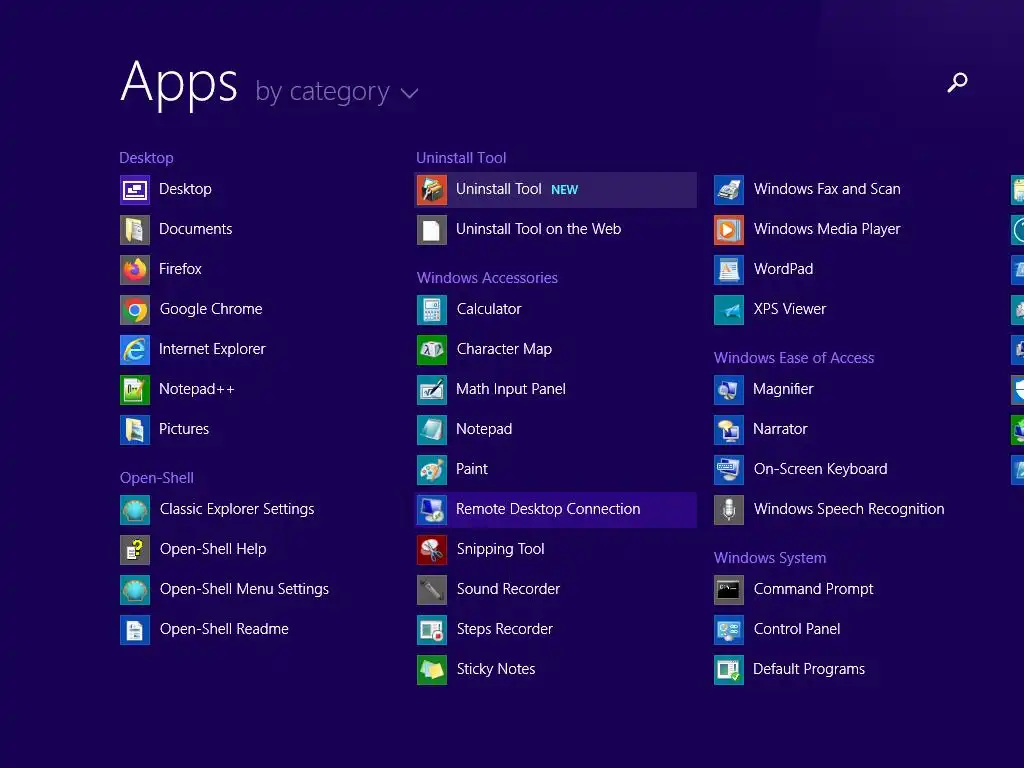This screenshot has height=768, width=1024.
Task: Open Notepad icon under Windows Accessories
Action: click(432, 429)
